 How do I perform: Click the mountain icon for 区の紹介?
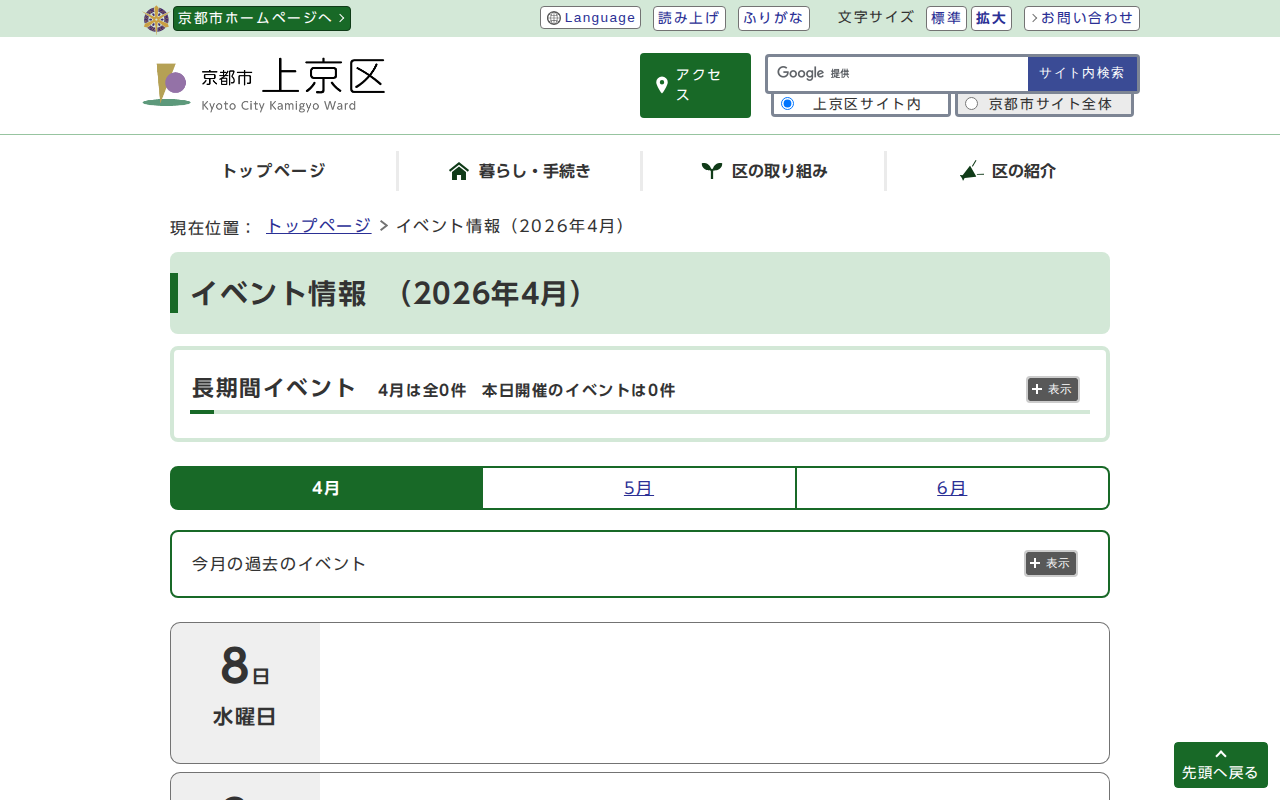point(971,171)
